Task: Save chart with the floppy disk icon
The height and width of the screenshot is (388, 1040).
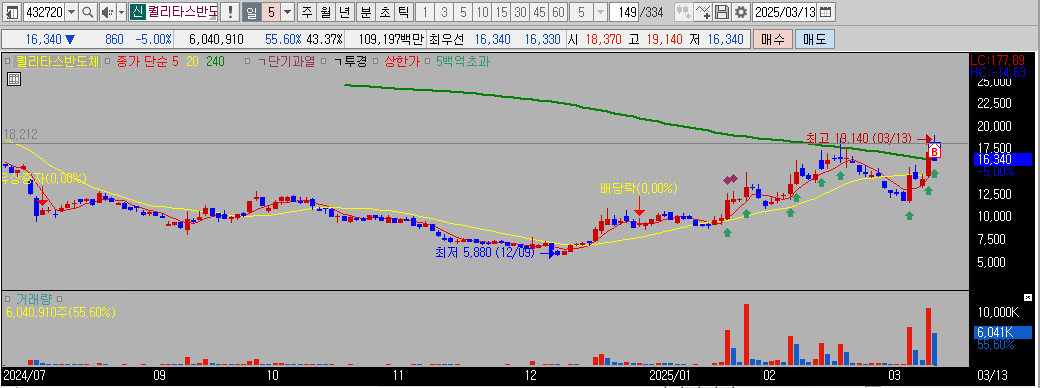Action: coord(722,11)
